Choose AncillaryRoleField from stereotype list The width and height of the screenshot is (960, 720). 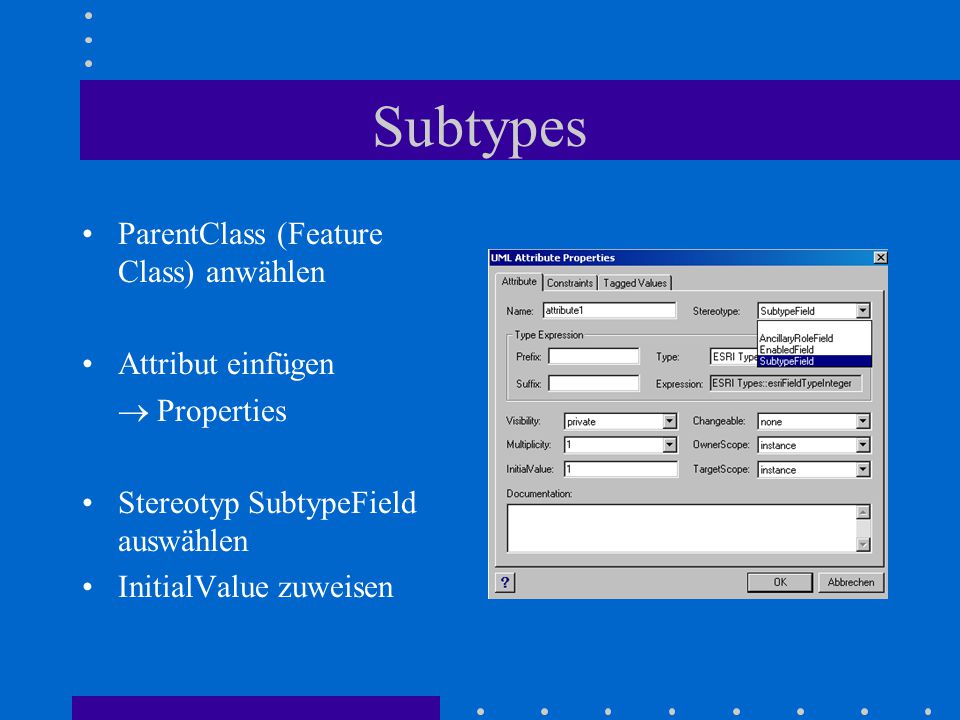(814, 338)
